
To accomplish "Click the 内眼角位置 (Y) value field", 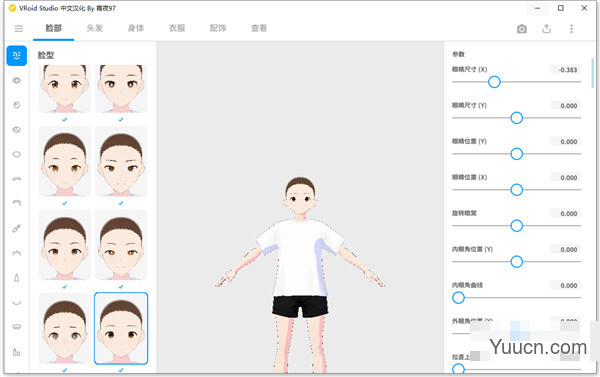I will tap(566, 250).
